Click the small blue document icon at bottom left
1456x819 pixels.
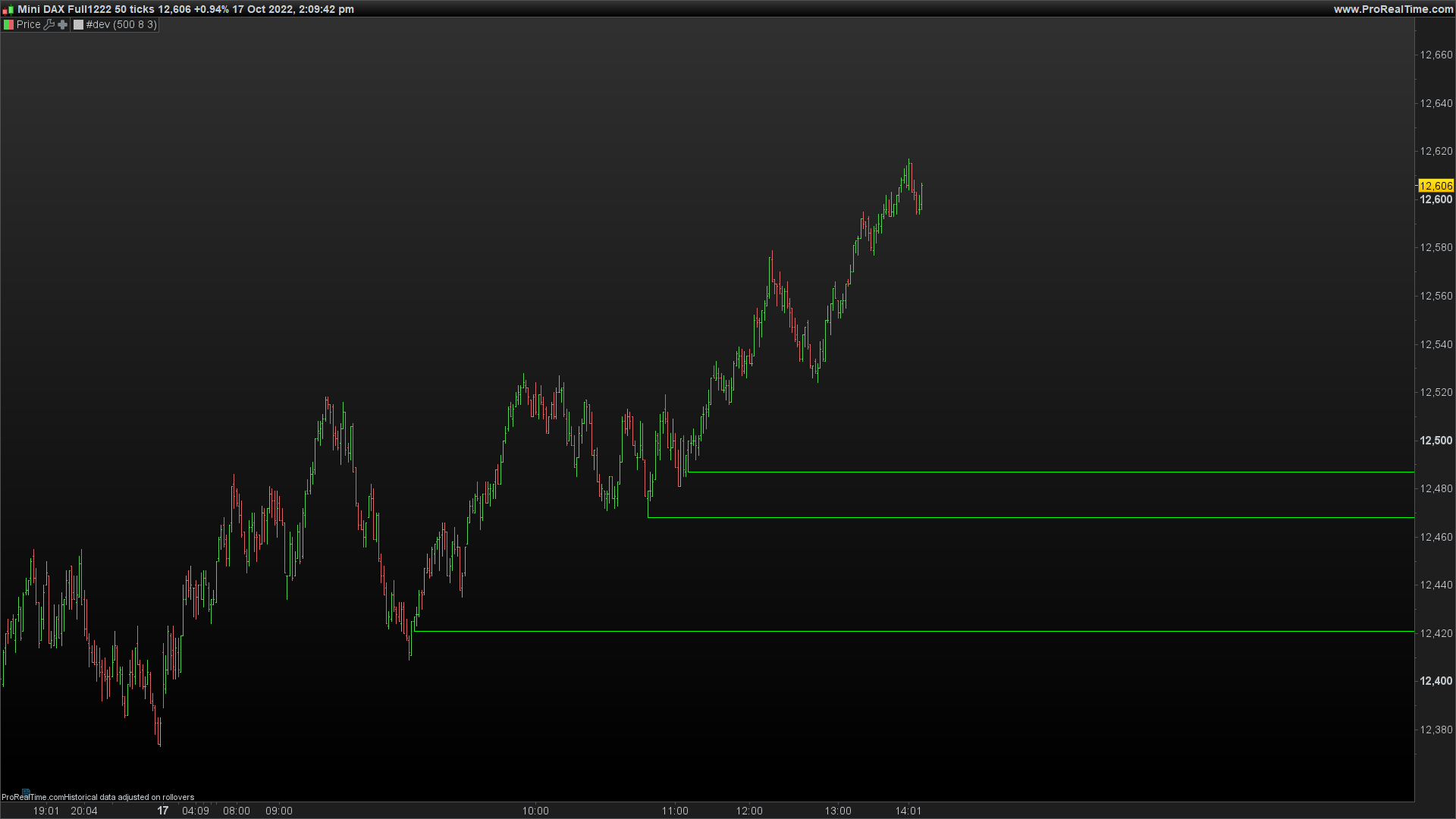tap(26, 791)
